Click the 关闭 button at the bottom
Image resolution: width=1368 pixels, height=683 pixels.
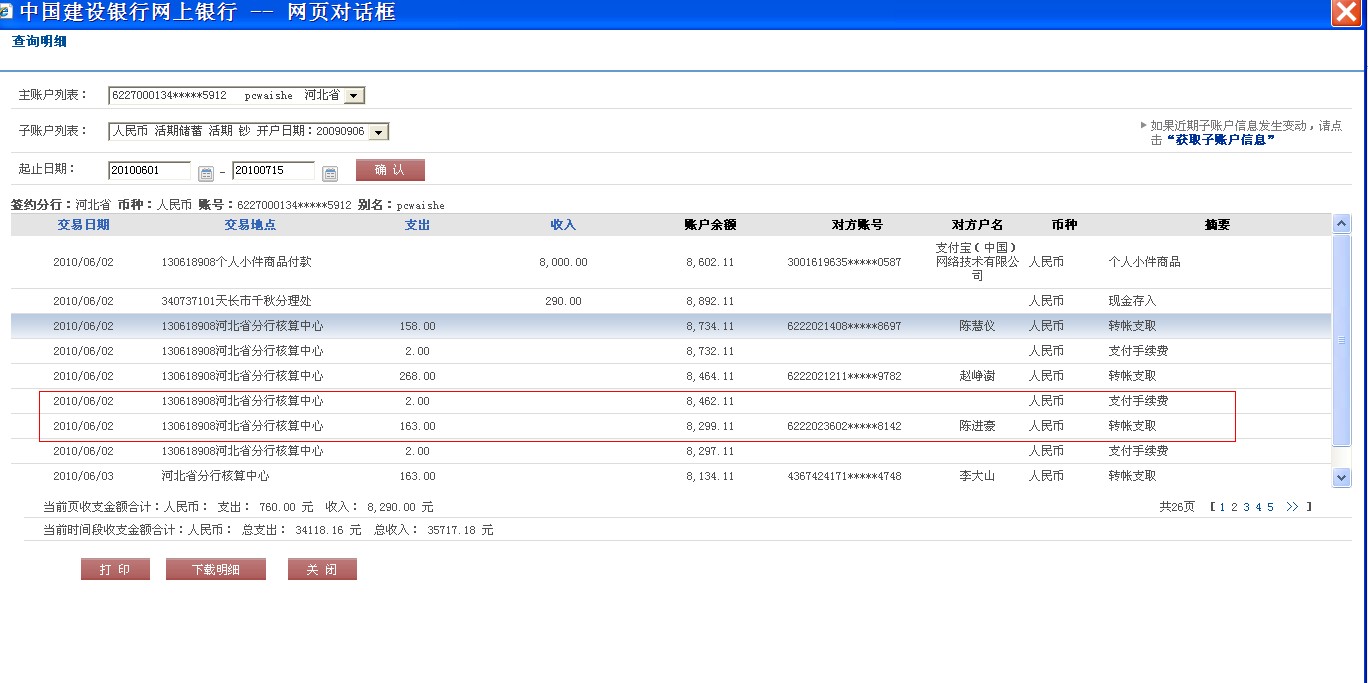tap(322, 569)
